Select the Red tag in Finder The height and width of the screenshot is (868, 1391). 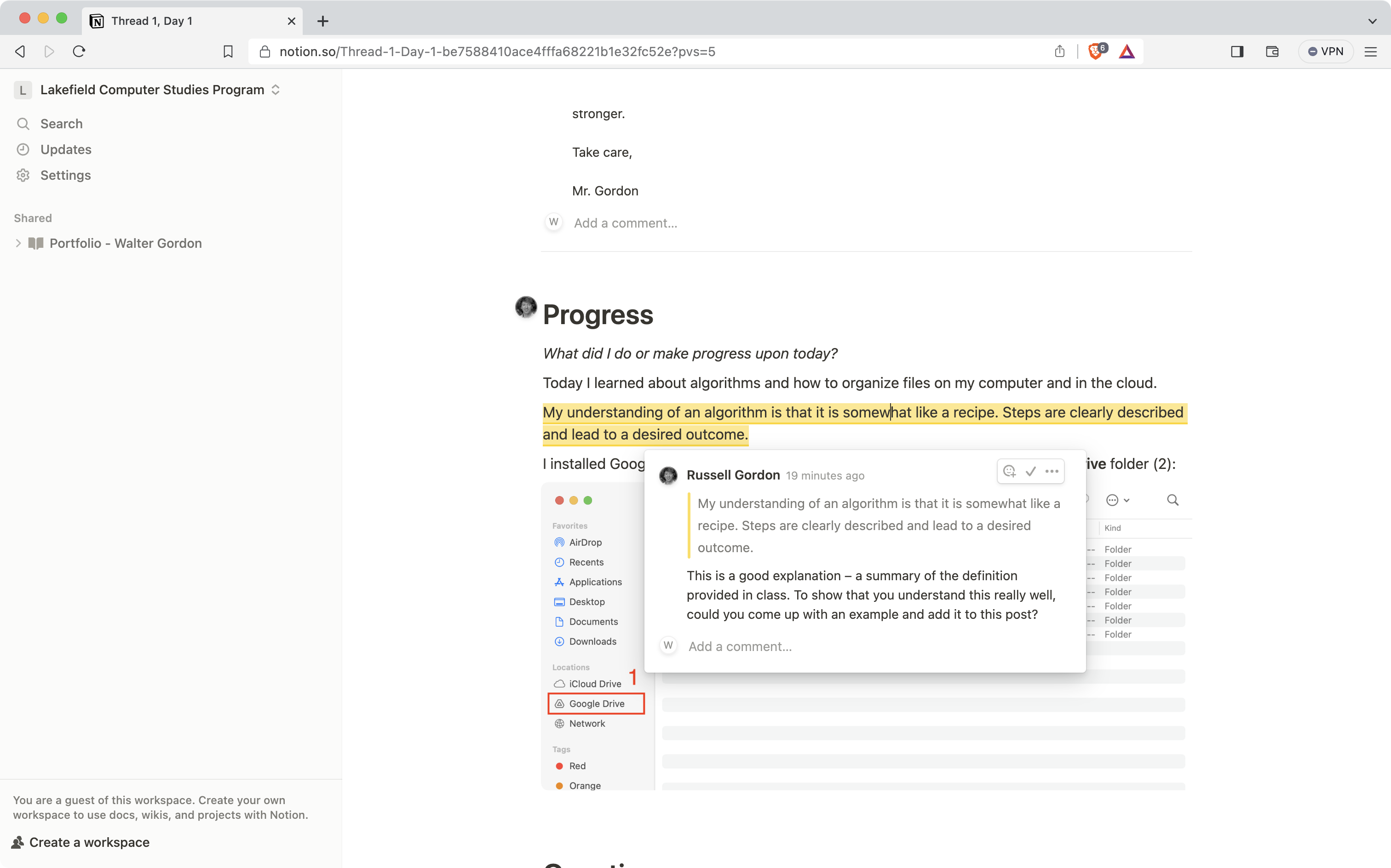(577, 765)
